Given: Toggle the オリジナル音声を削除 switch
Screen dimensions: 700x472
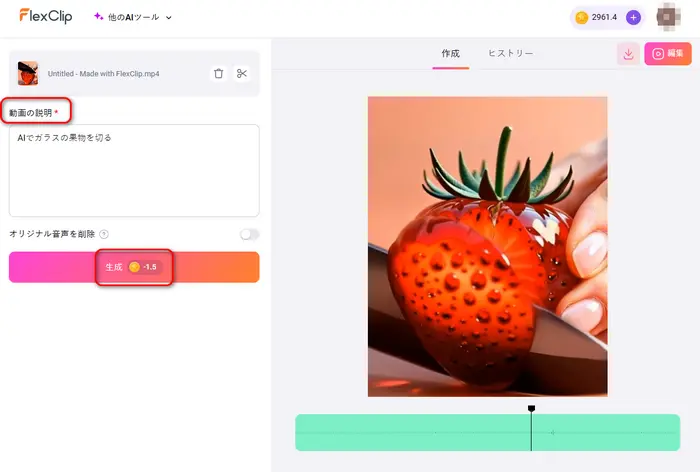Looking at the screenshot, I should pyautogui.click(x=249, y=234).
